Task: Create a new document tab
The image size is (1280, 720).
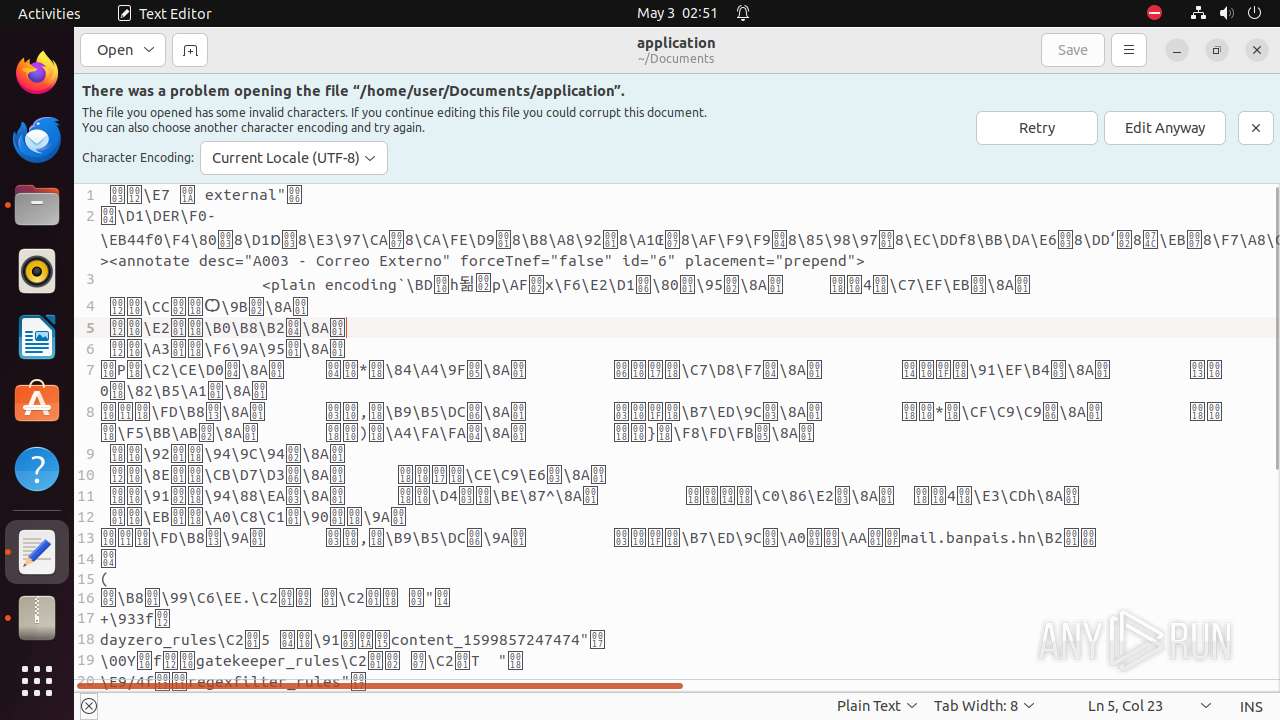Action: tap(189, 50)
